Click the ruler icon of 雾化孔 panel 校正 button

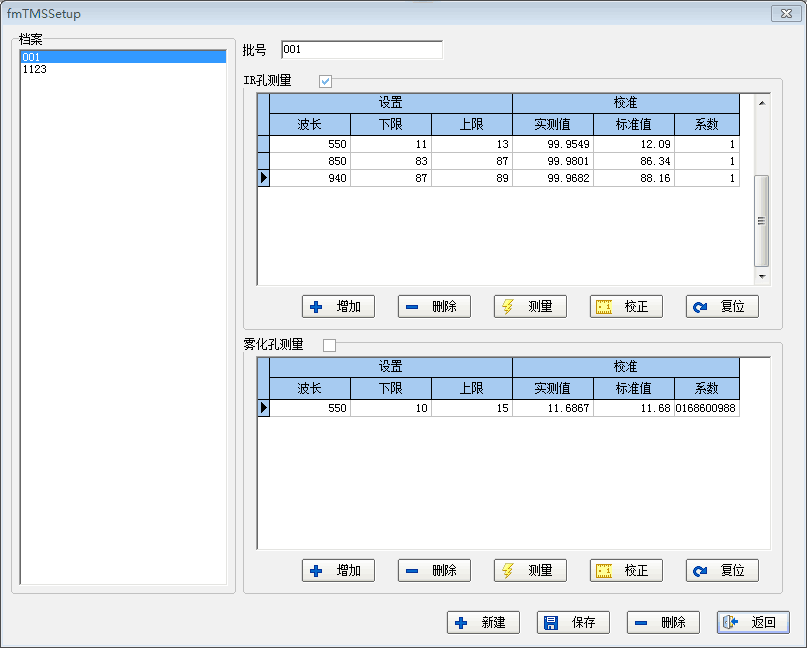click(x=604, y=571)
